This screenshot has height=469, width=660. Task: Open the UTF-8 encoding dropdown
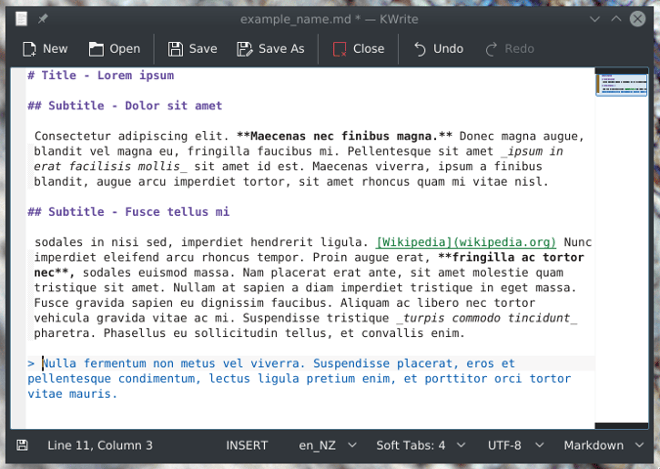(514, 445)
